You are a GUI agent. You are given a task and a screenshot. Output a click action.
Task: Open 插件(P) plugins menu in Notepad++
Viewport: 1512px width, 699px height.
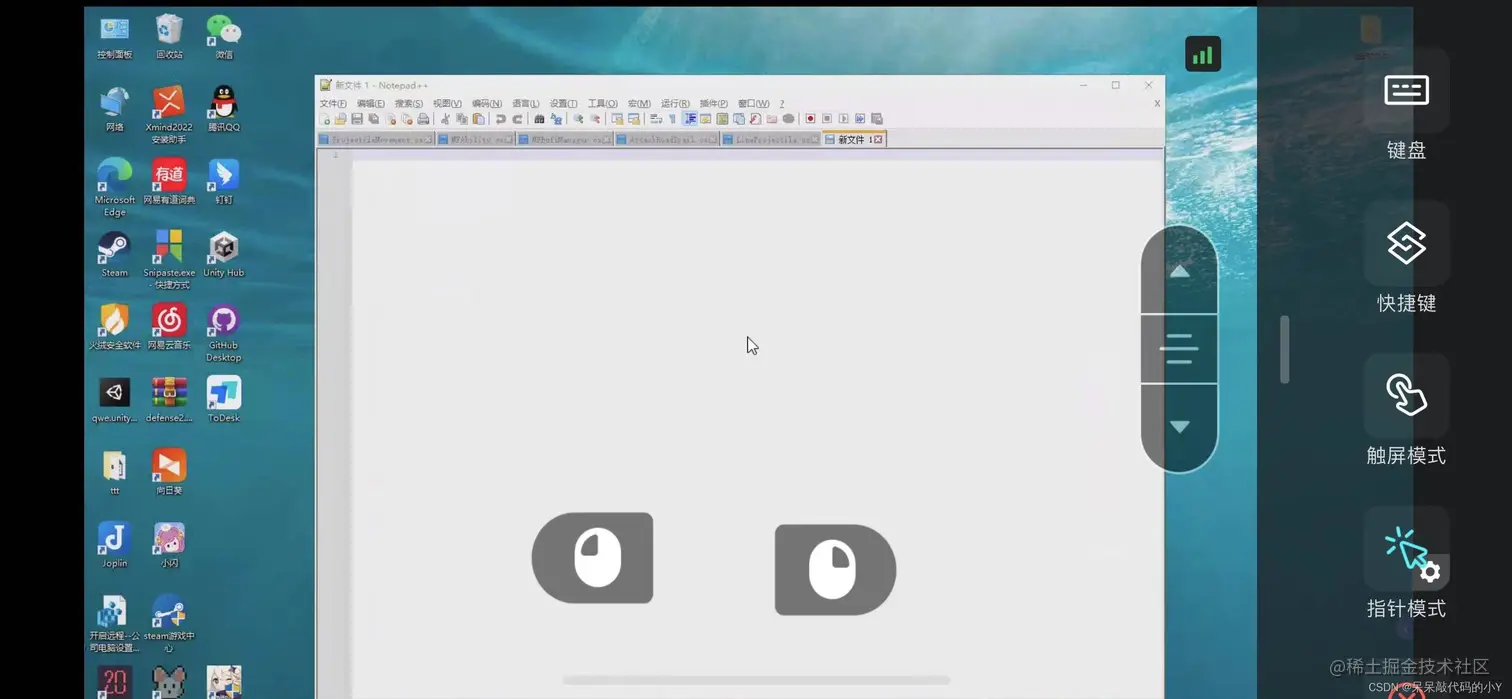point(714,104)
